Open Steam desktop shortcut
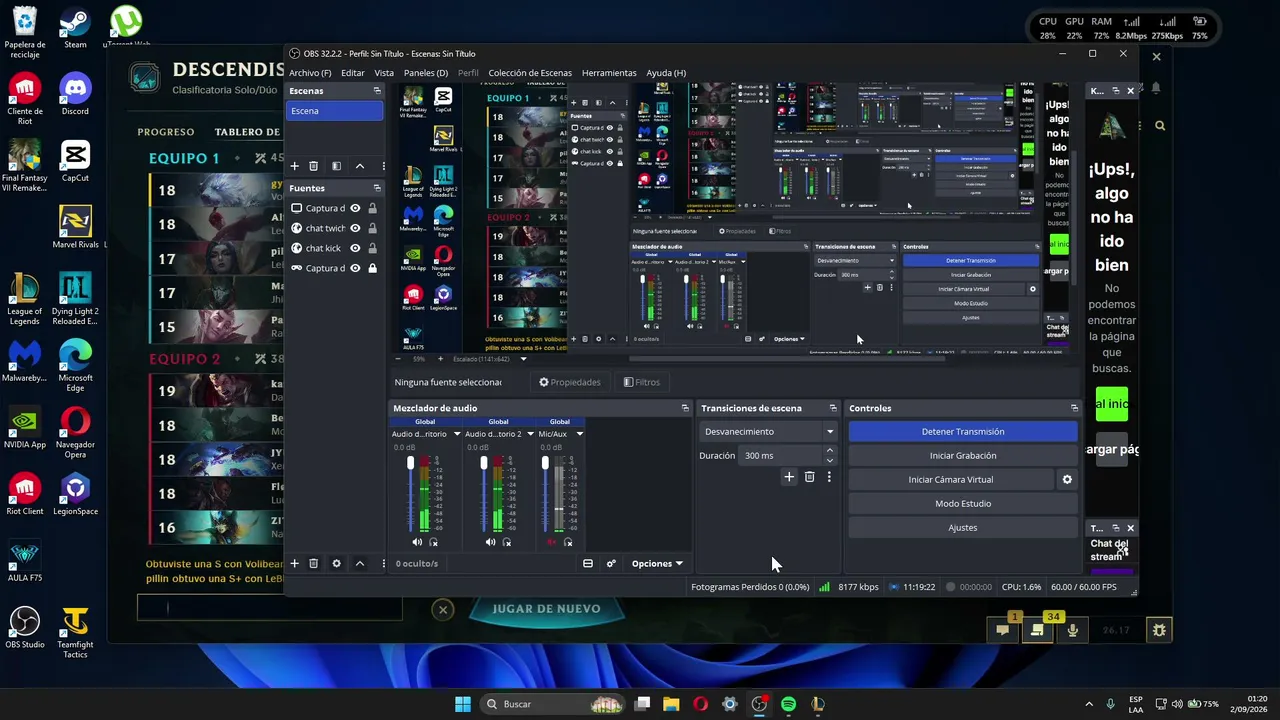This screenshot has width=1280, height=720. tap(75, 28)
